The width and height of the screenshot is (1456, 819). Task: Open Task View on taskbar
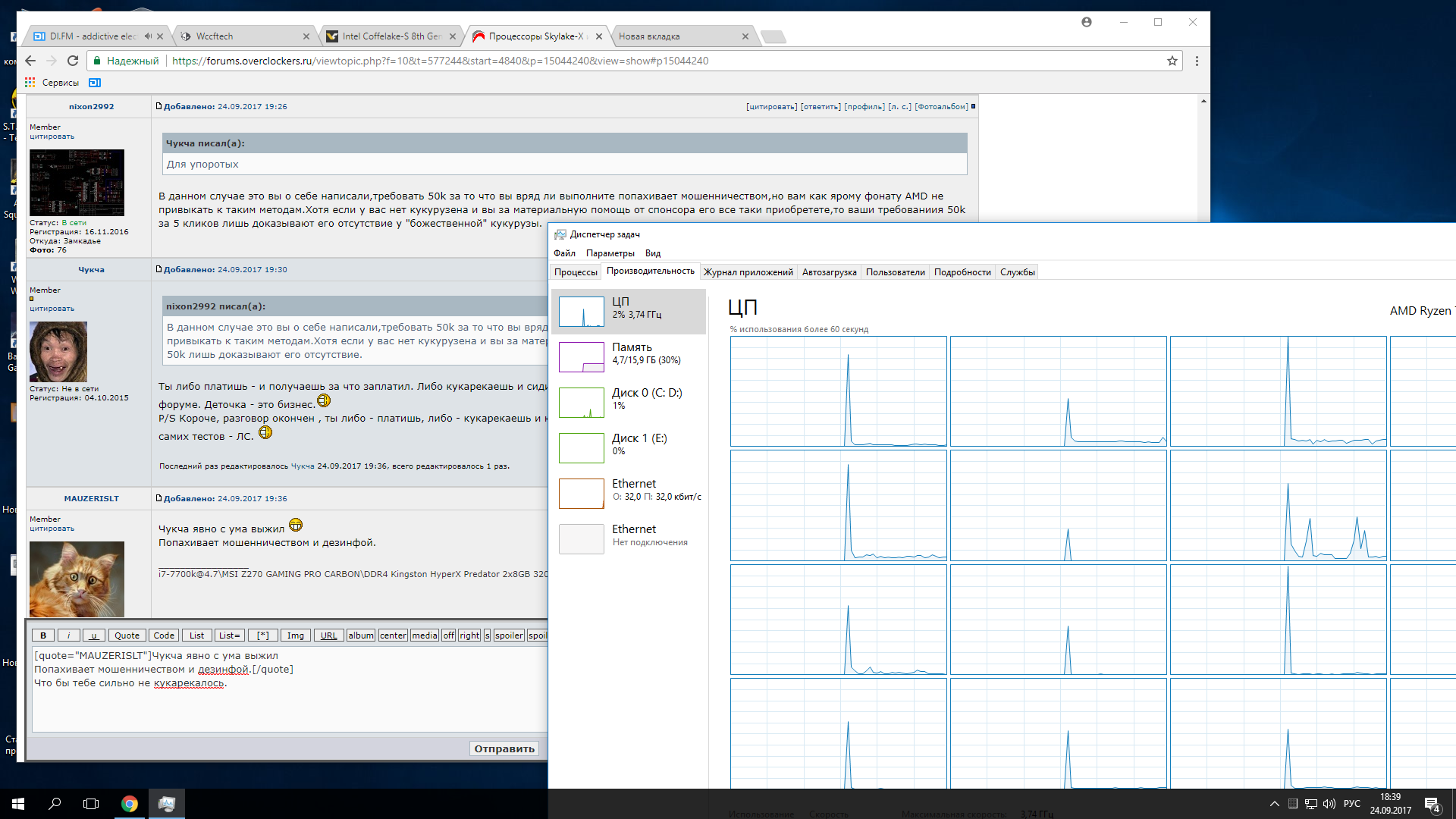pos(91,804)
